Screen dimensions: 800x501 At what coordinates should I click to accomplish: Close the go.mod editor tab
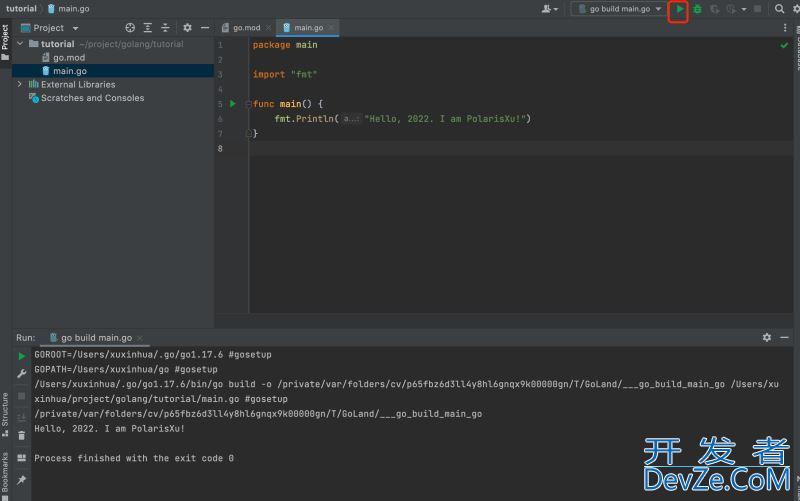(x=268, y=28)
